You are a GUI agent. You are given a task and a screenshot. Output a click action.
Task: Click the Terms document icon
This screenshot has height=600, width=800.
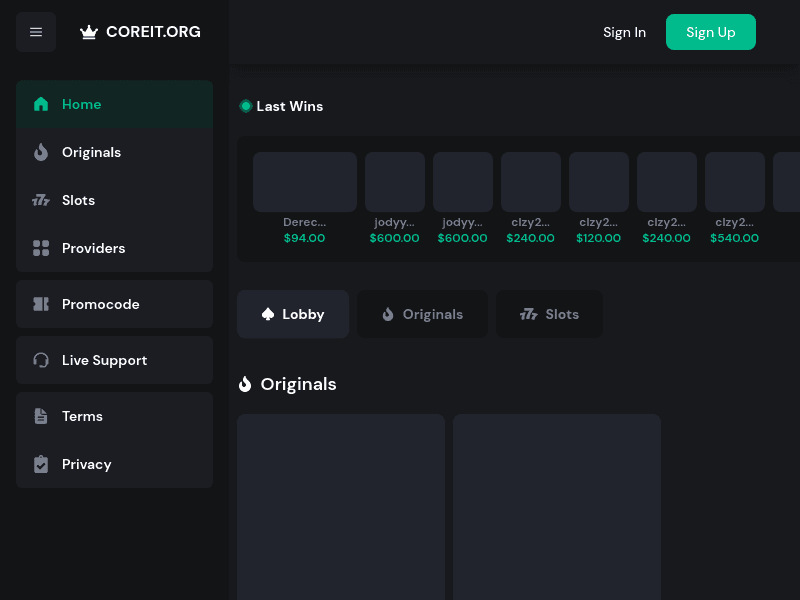[41, 416]
